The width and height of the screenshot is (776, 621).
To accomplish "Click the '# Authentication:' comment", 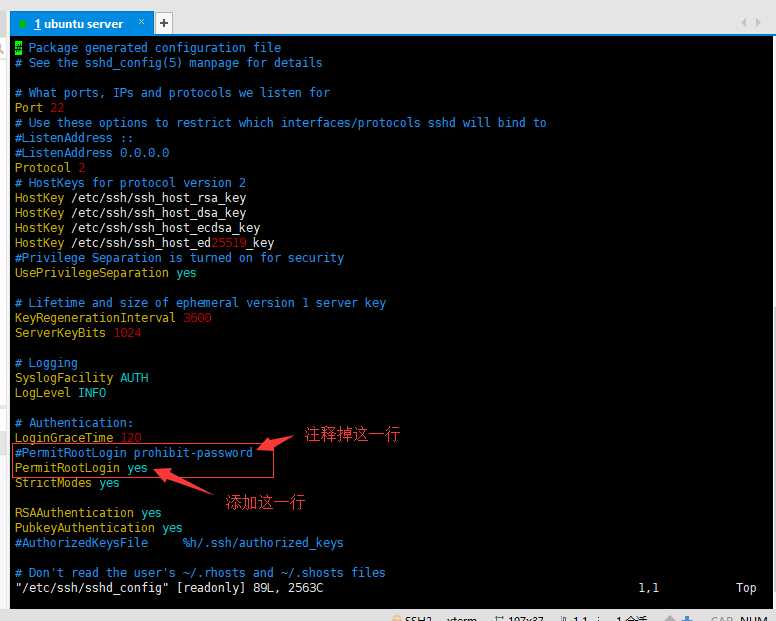I will coord(74,423).
